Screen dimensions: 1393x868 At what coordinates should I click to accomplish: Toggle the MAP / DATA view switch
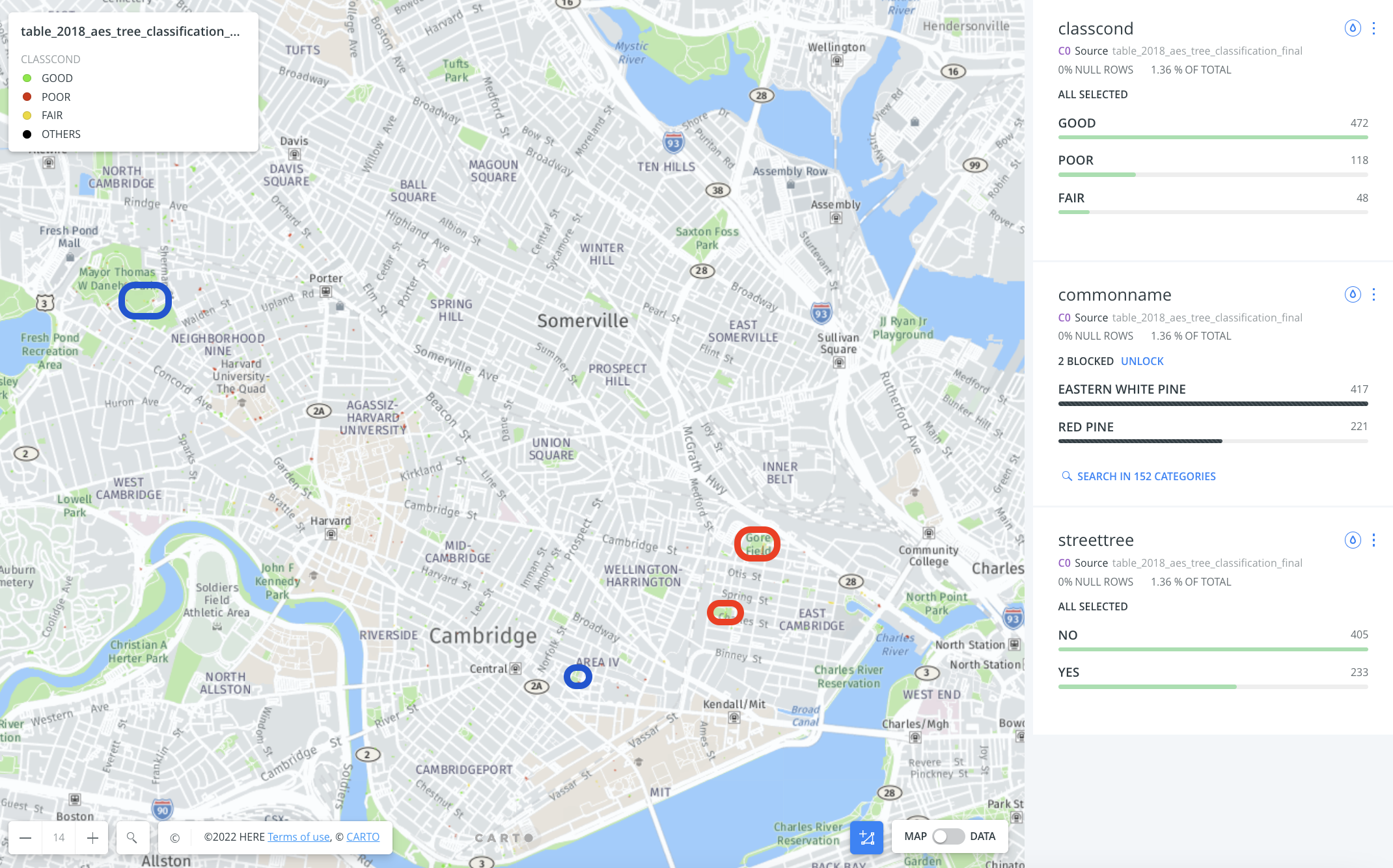(x=948, y=836)
